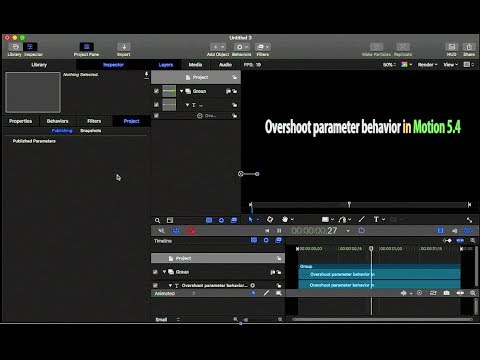This screenshot has width=480, height=360.
Task: Open the Add Object menu button
Action: [x=218, y=47]
